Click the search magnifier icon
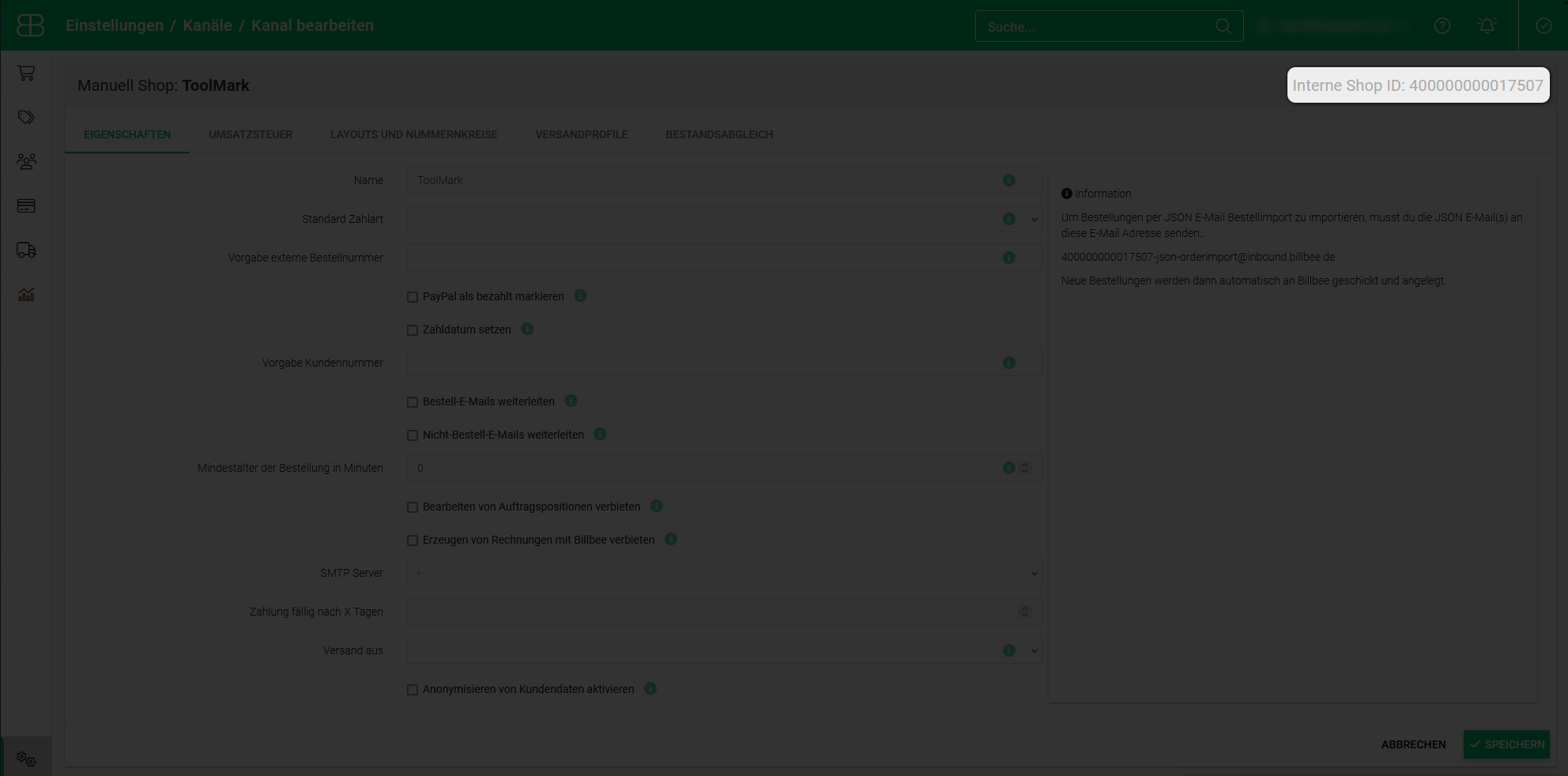 coord(1223,26)
